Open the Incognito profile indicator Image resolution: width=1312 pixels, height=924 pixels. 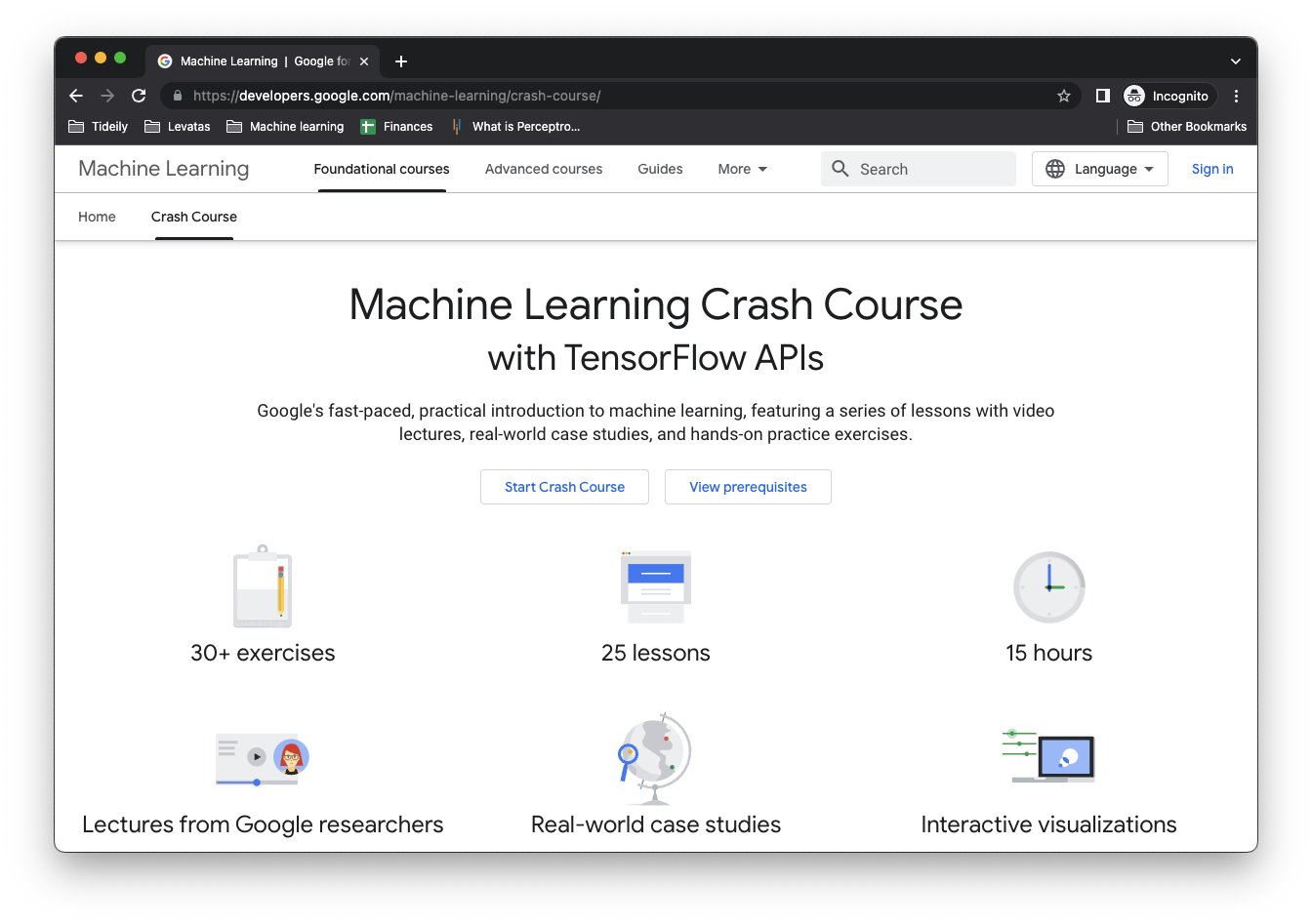tap(1168, 96)
